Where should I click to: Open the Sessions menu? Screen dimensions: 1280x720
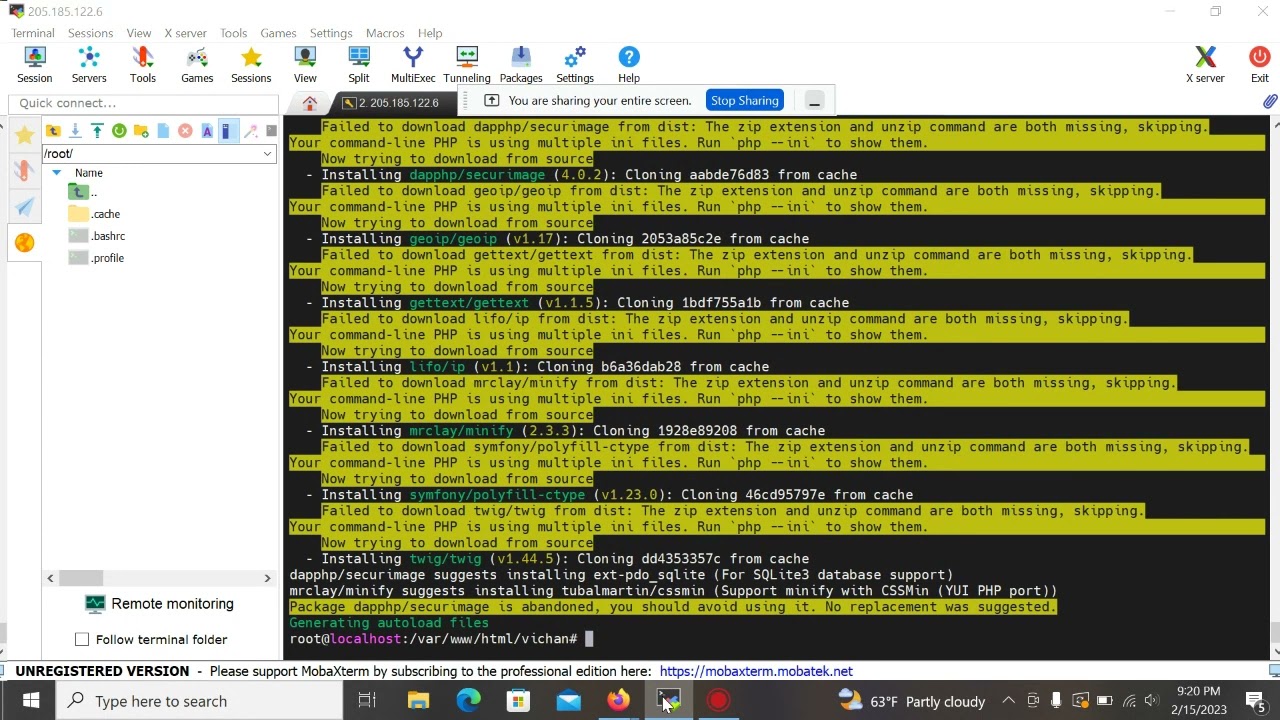coord(90,33)
